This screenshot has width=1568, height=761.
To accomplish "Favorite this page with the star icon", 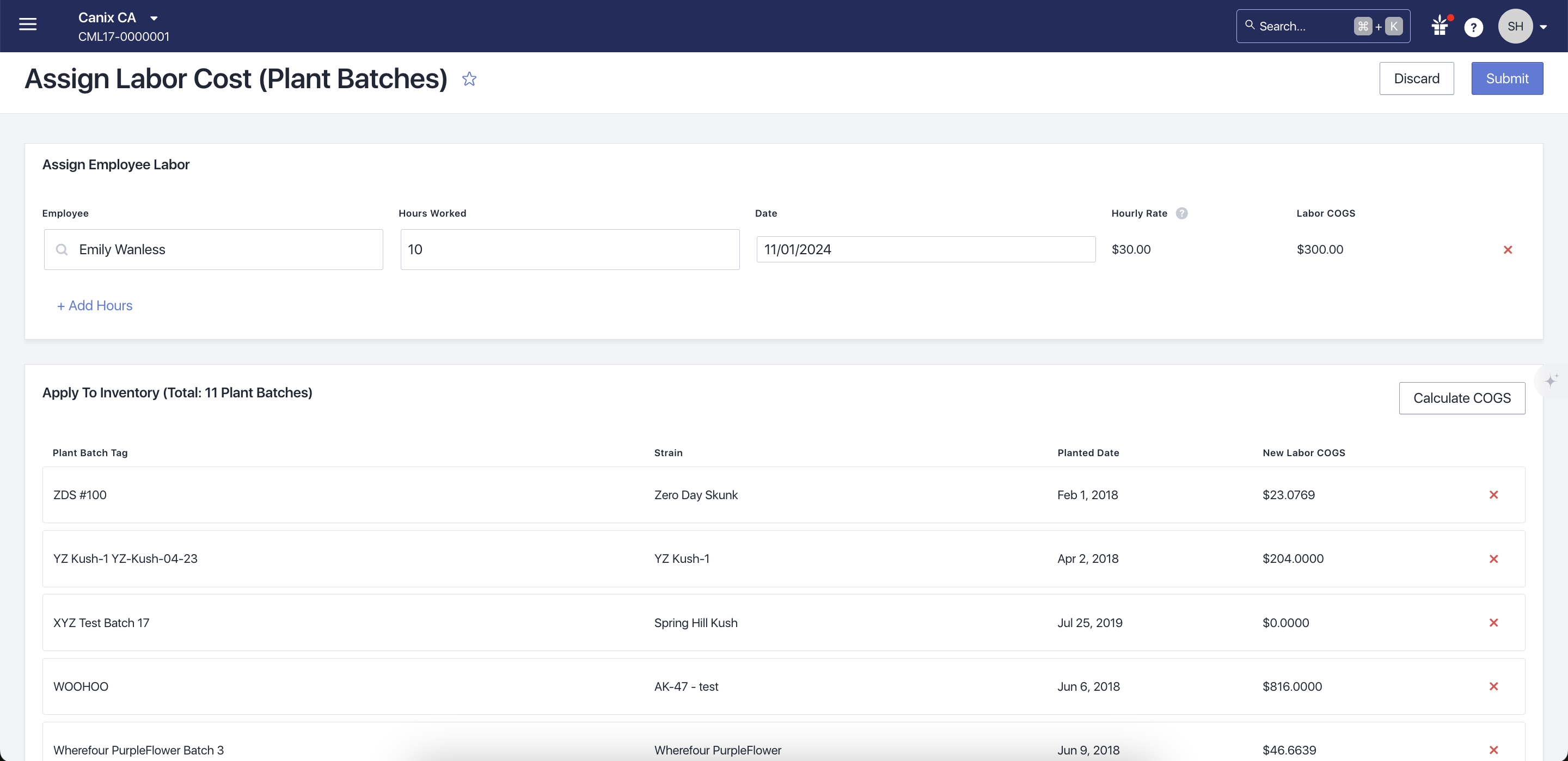I will [469, 78].
